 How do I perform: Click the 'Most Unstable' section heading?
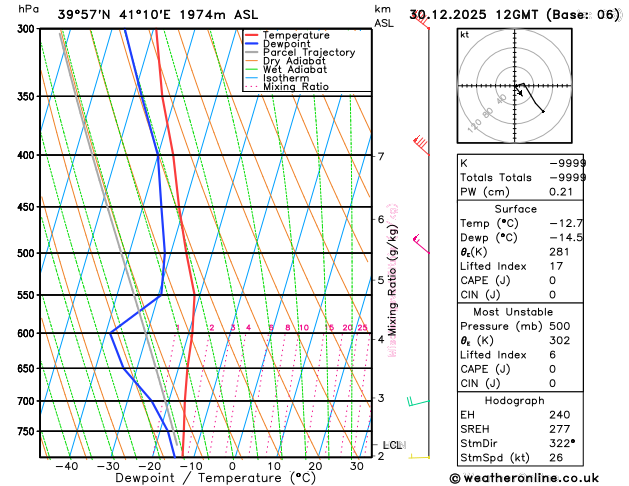(513, 312)
